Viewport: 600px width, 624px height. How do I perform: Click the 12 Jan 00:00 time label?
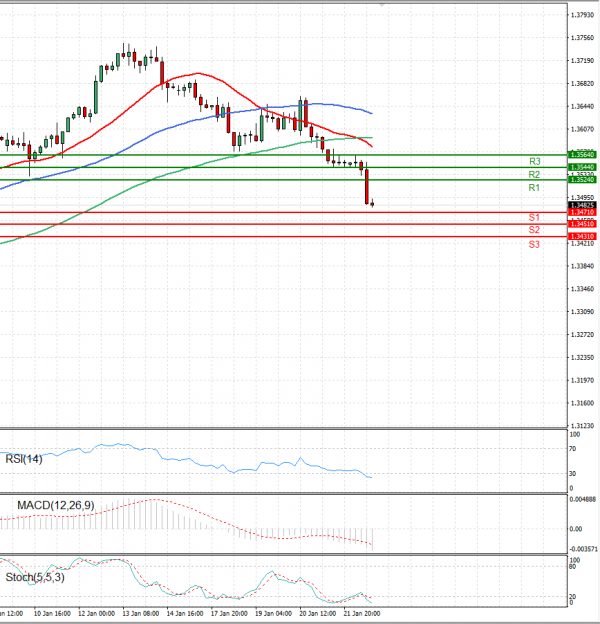97,613
